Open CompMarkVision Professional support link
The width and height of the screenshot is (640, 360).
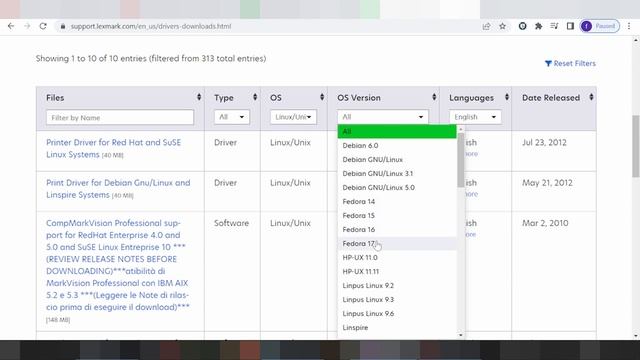coord(118,265)
